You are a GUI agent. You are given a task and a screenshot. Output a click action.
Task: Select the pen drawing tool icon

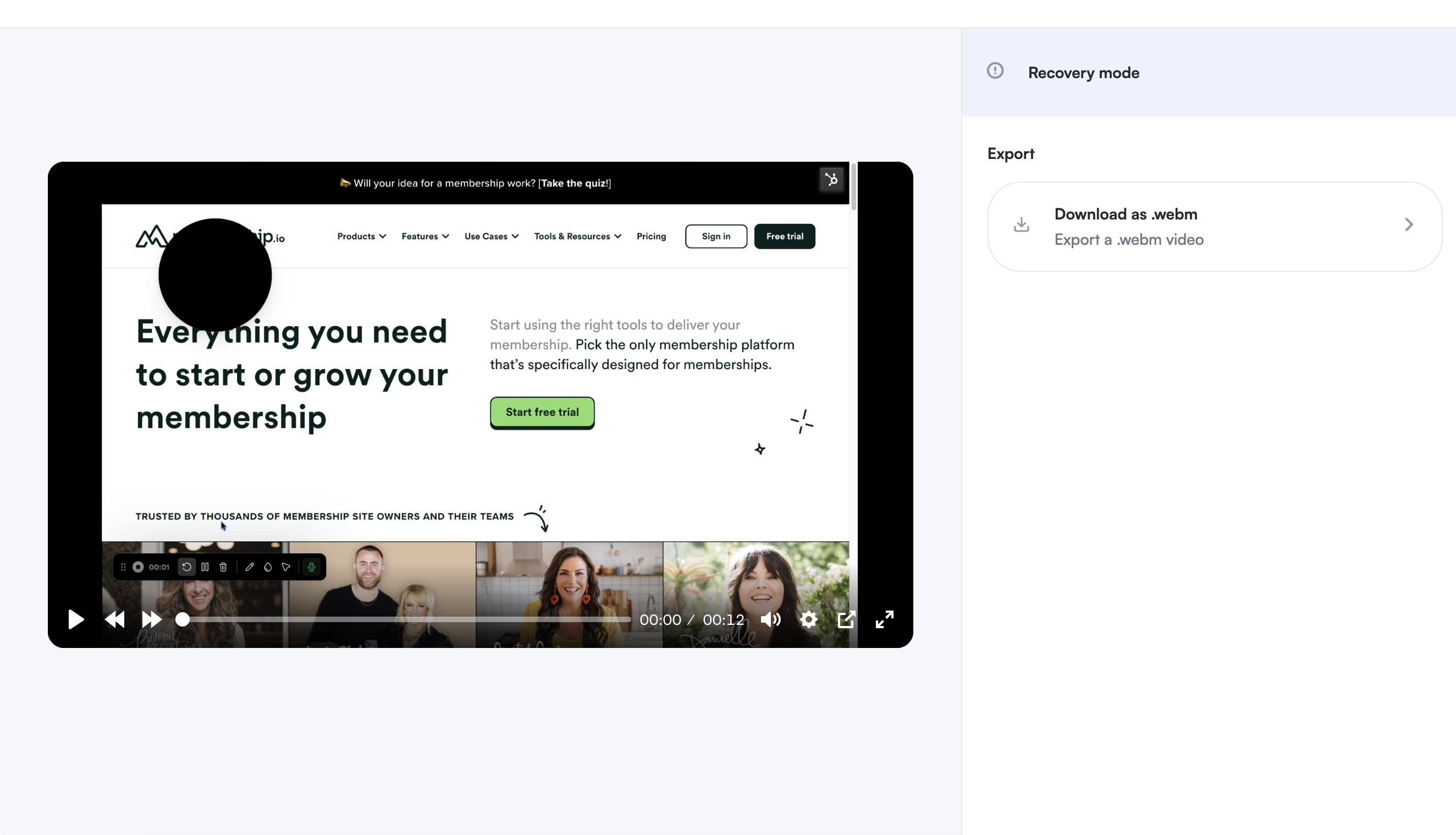tap(249, 567)
